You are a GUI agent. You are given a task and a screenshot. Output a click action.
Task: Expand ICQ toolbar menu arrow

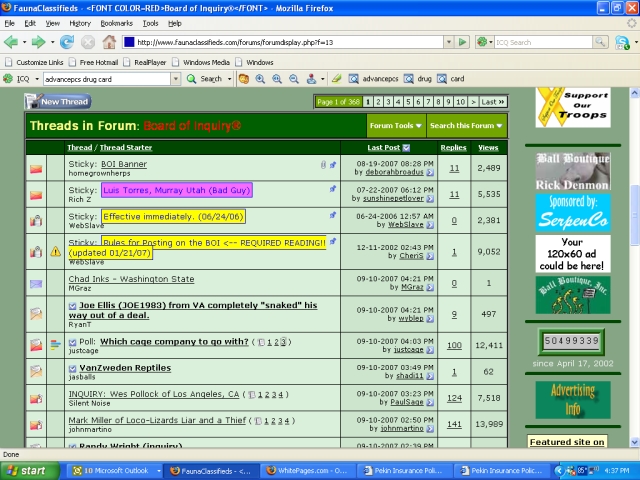37,79
